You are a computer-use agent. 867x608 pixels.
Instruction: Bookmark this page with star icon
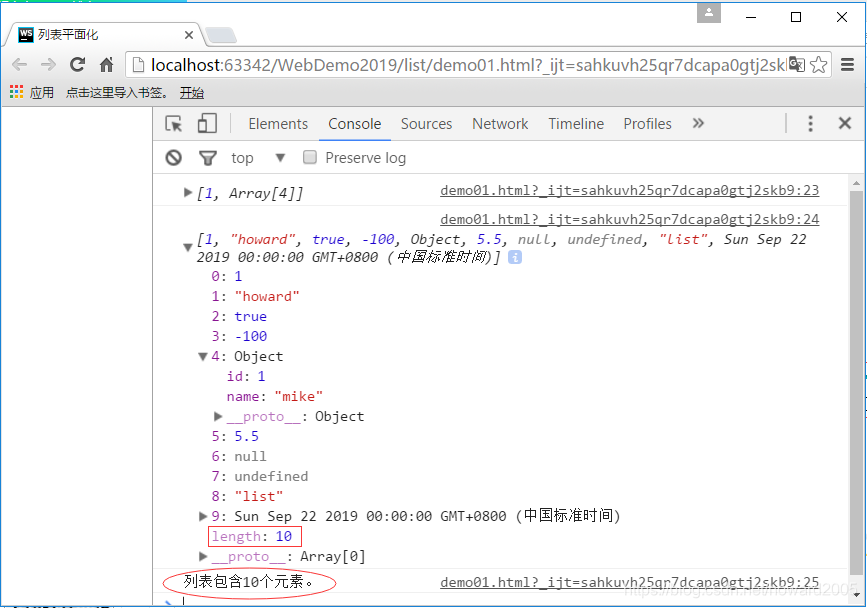point(818,65)
